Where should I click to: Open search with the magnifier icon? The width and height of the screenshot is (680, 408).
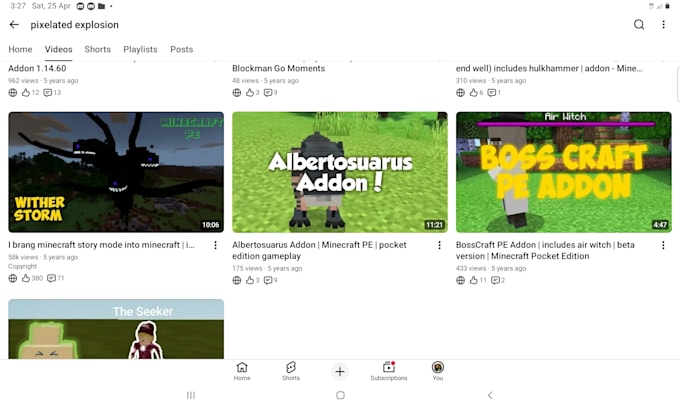click(639, 25)
